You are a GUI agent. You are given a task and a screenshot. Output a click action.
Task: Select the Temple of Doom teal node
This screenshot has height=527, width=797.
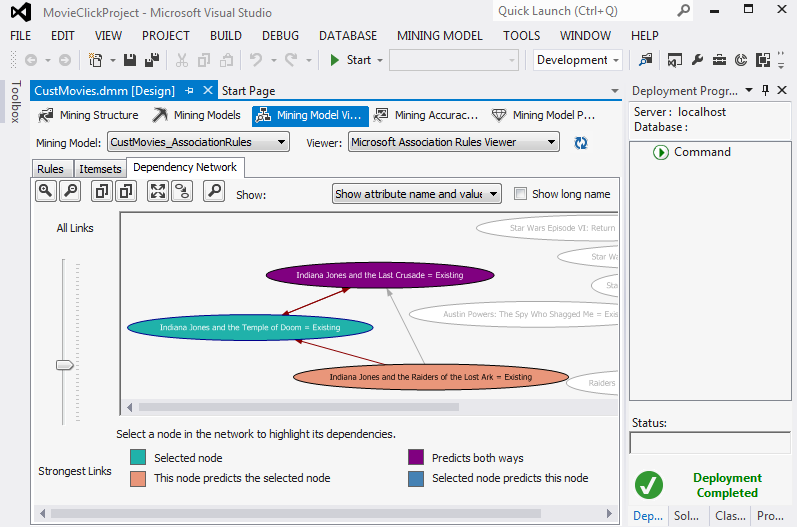pyautogui.click(x=250, y=327)
